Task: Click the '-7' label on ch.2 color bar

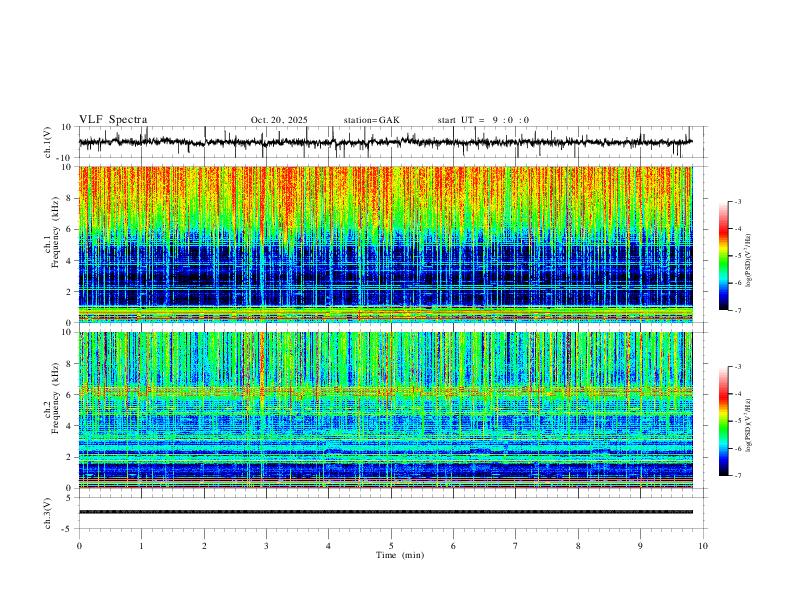Action: point(737,476)
